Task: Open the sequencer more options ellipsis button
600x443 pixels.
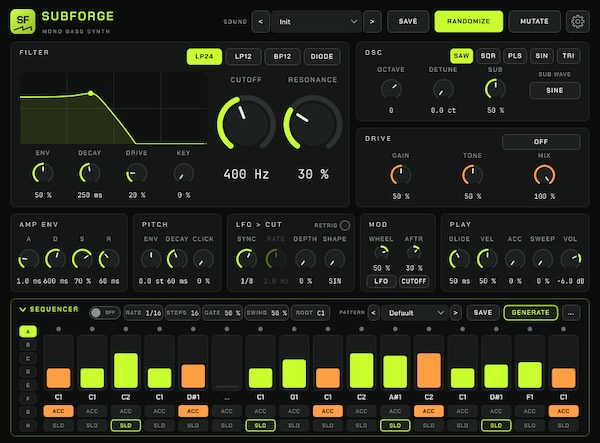Action: click(571, 313)
